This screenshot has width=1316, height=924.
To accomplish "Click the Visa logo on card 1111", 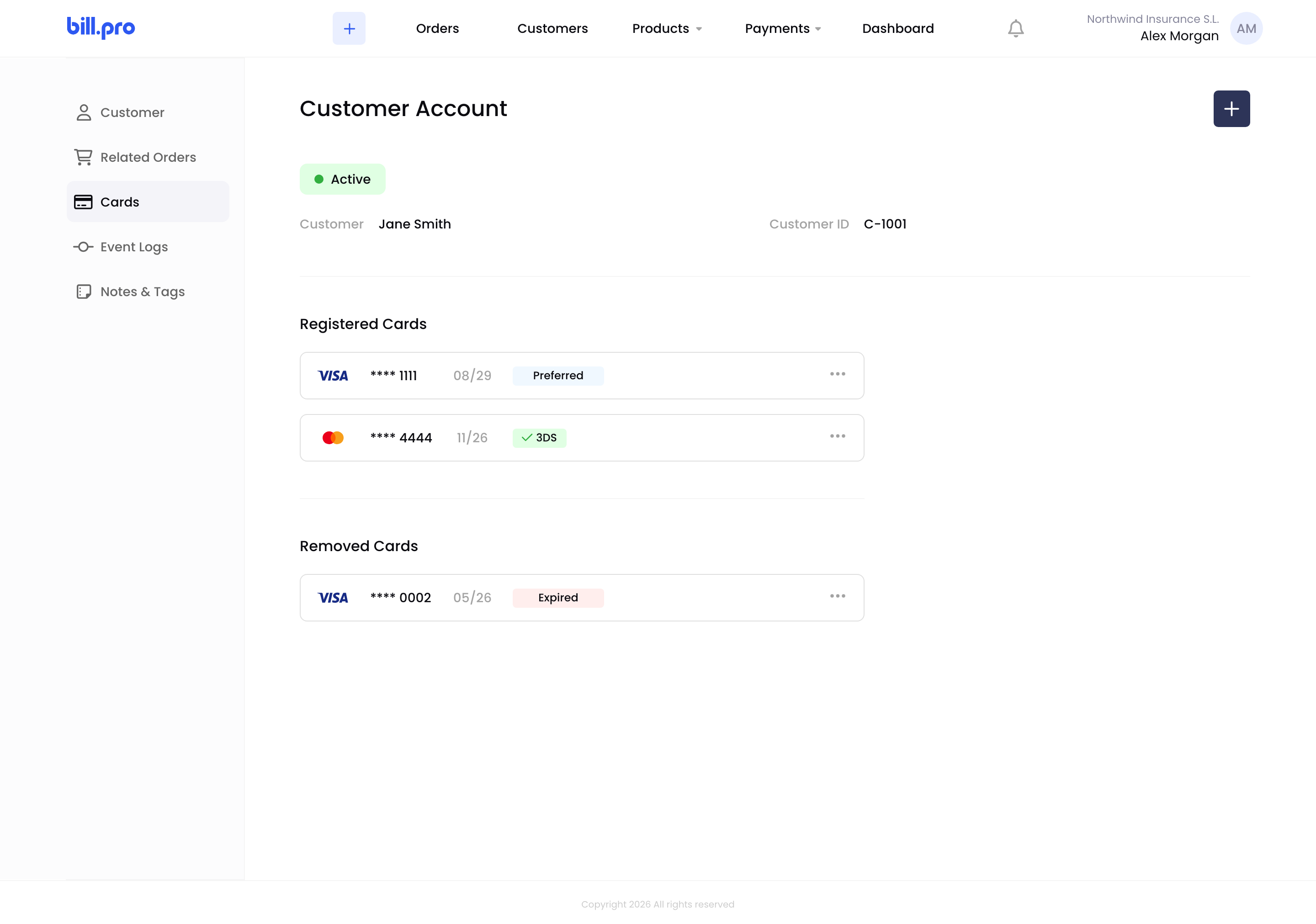I will pyautogui.click(x=333, y=376).
